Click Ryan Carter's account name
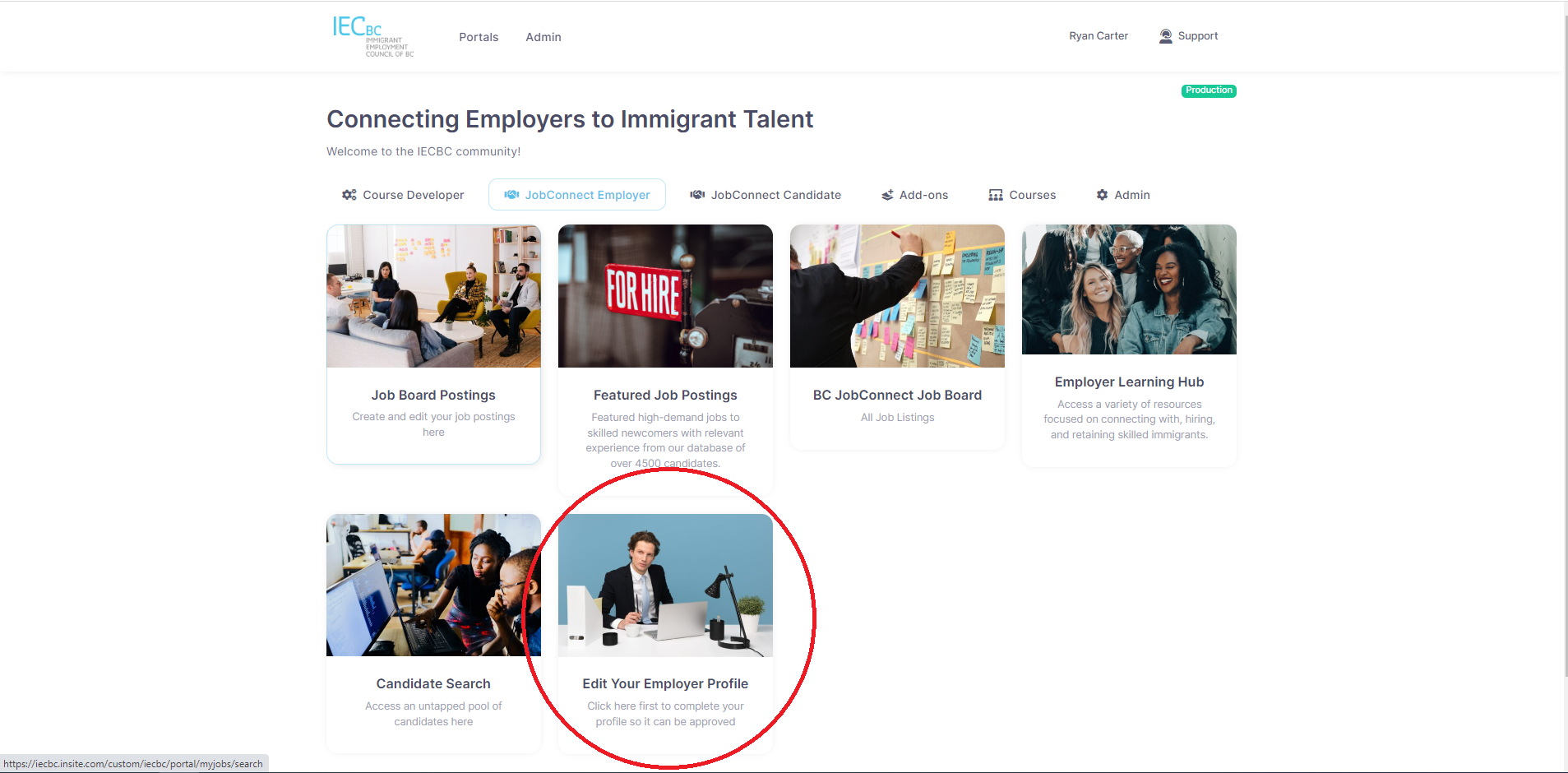Image resolution: width=1568 pixels, height=773 pixels. 1099,35
